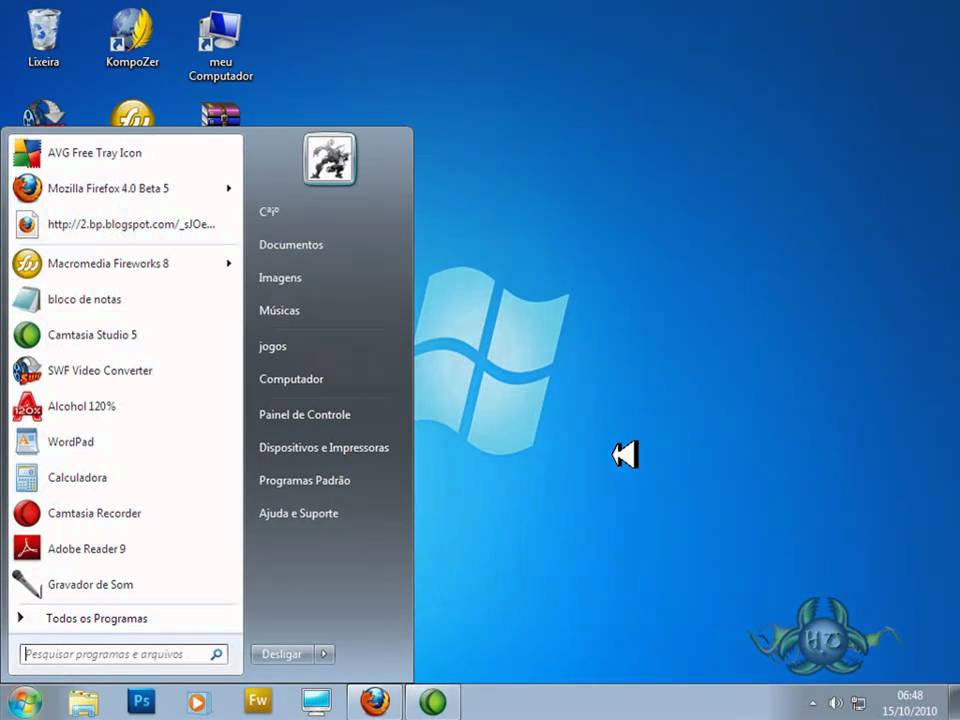Image resolution: width=960 pixels, height=720 pixels.
Task: Open SWF Video Converter
Action: pyautogui.click(x=126, y=370)
